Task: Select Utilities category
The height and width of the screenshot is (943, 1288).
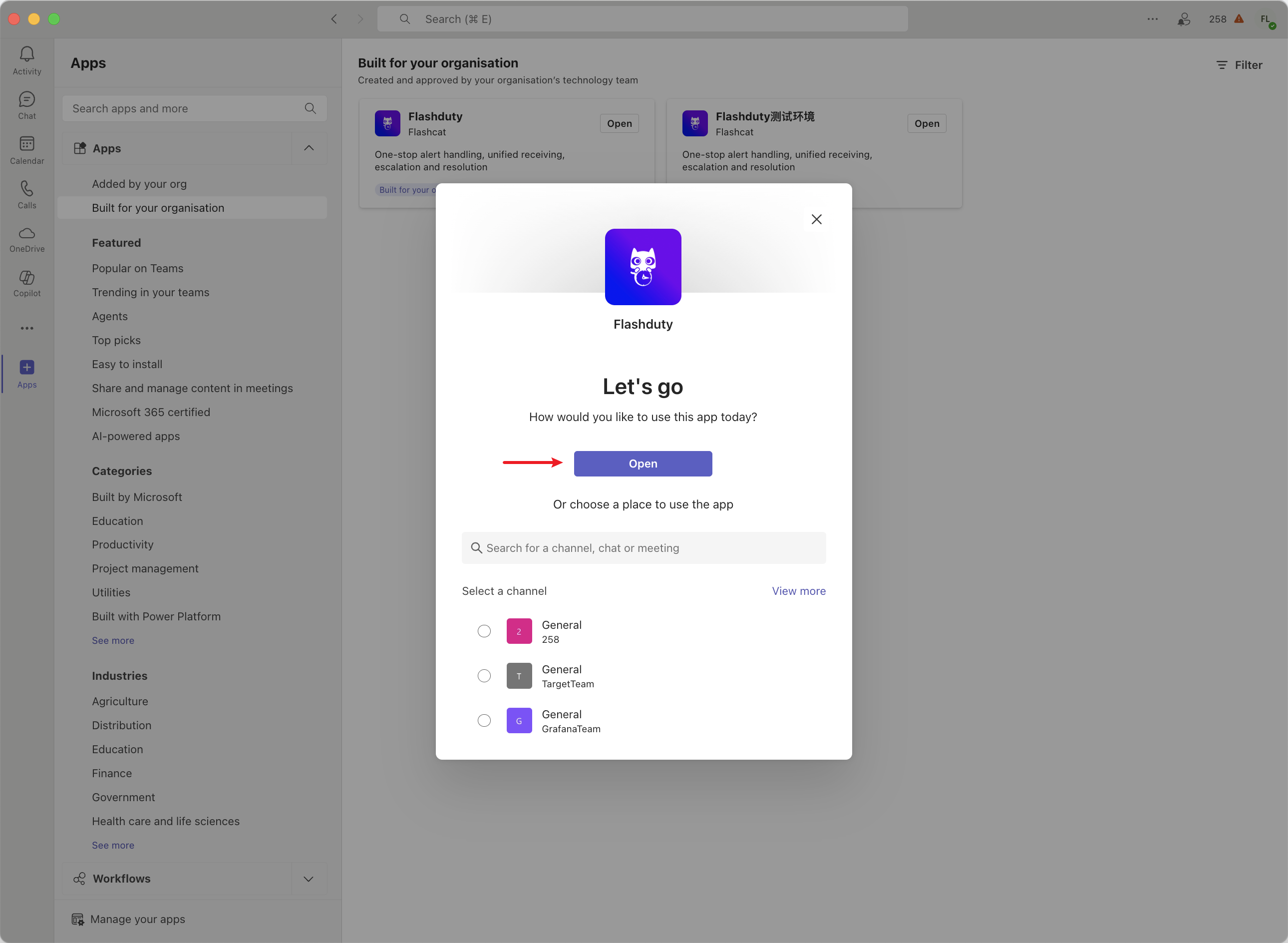Action: (111, 592)
